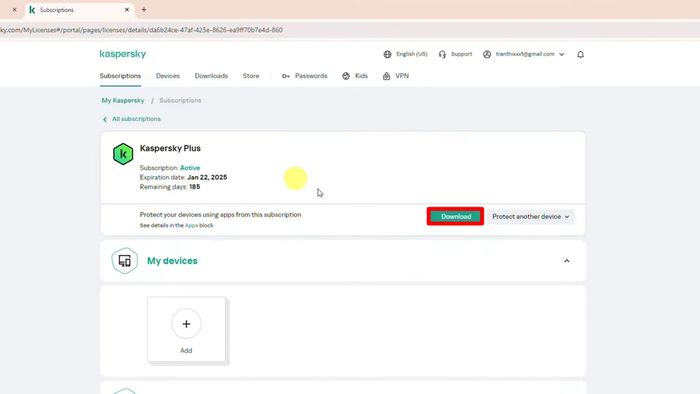Close the Subscriptions browser tab
The width and height of the screenshot is (700, 394).
pos(127,9)
